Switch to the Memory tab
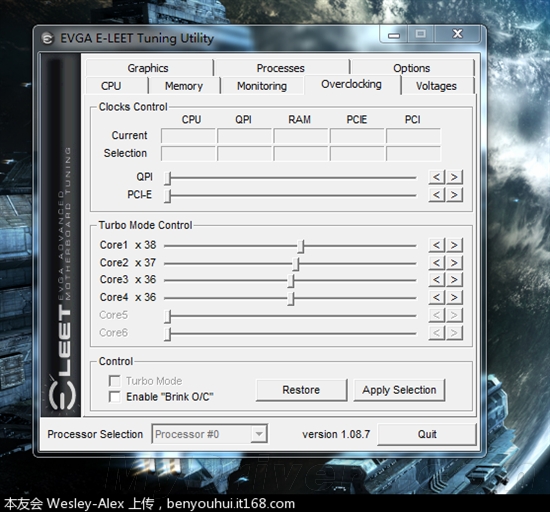The image size is (550, 512). point(184,86)
